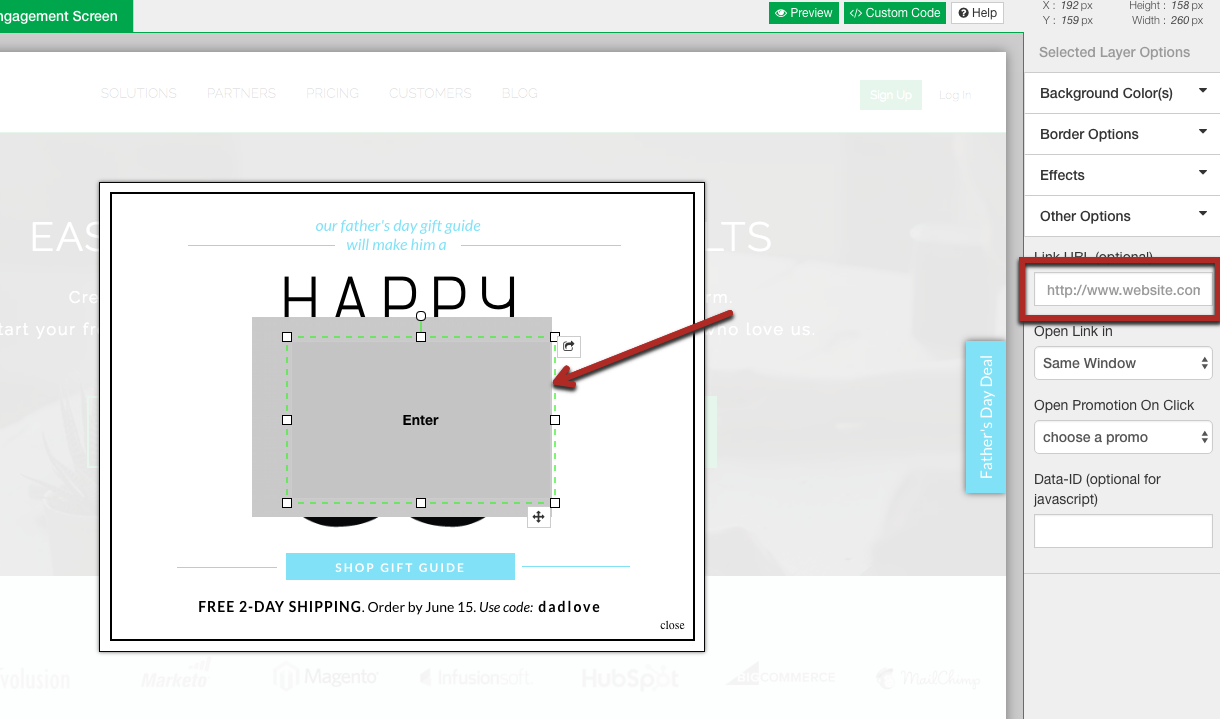Screen dimensions: 1220x719
Task: Open the Custom Code editor
Action: coord(895,13)
